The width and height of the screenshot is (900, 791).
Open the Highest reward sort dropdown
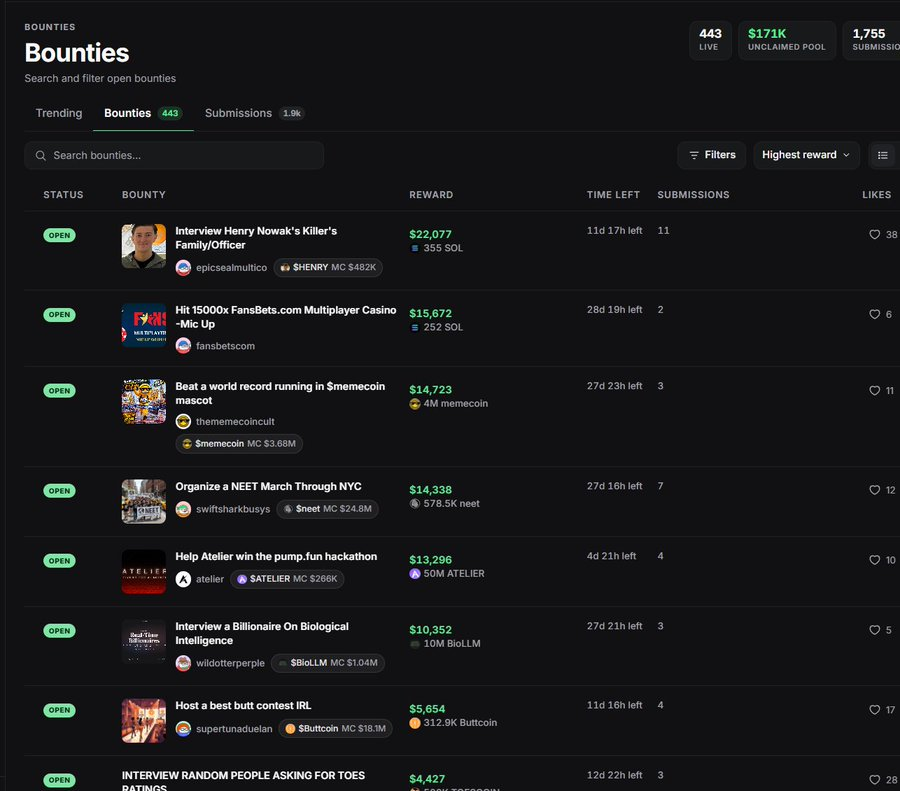click(x=806, y=155)
